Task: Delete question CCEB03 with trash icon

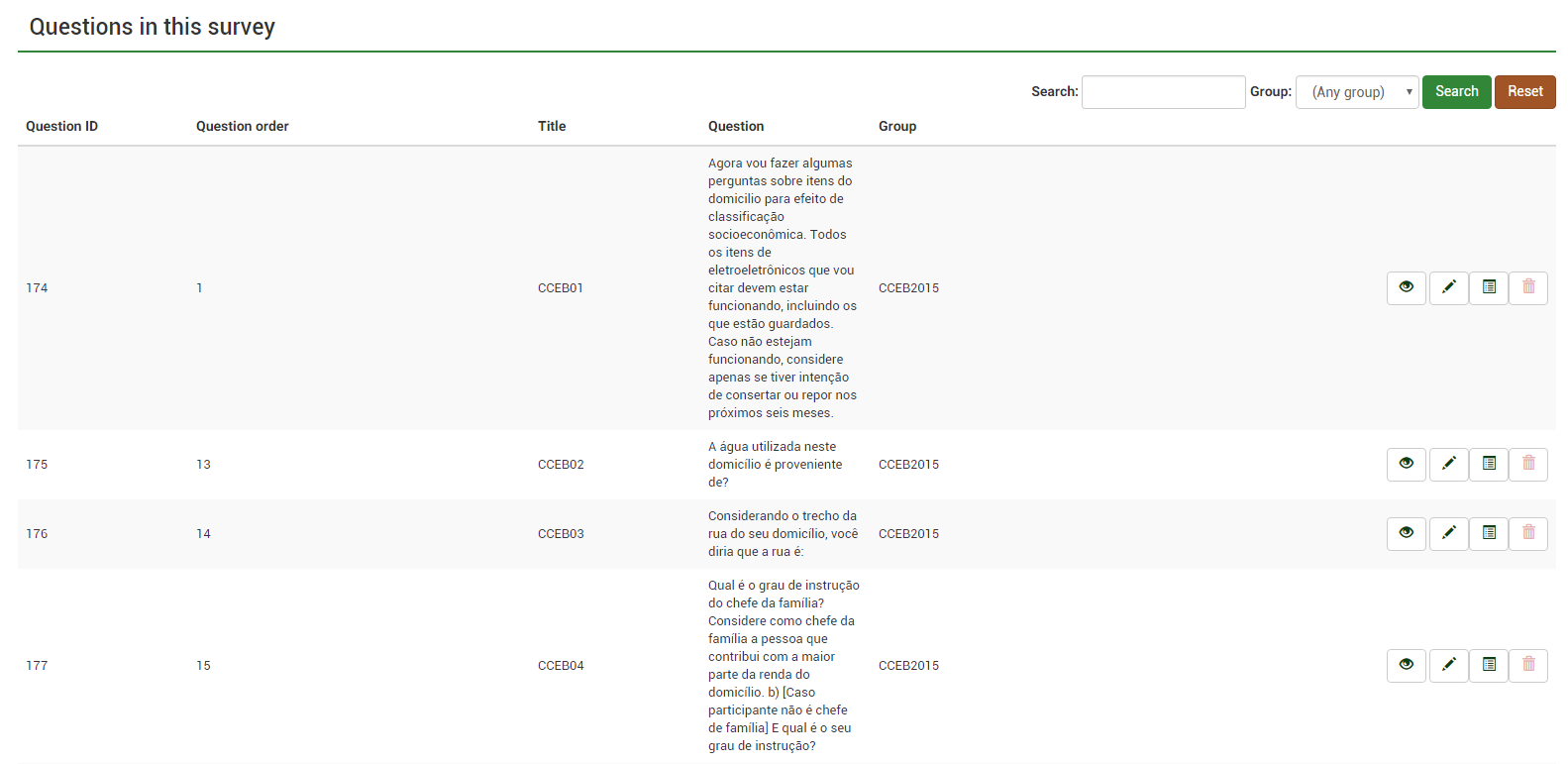Action: tap(1528, 533)
